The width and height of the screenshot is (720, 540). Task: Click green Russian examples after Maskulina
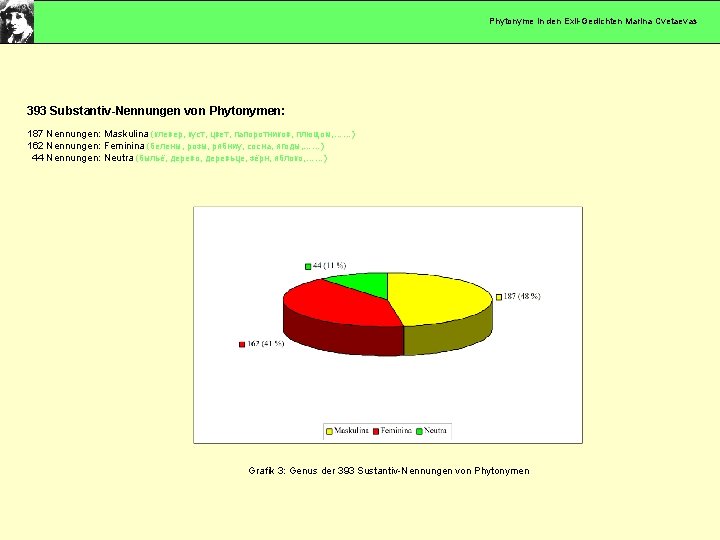point(253,134)
